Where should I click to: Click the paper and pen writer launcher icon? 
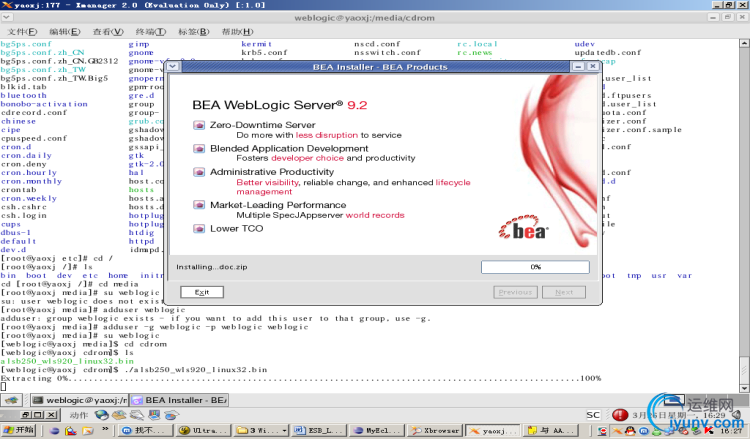click(x=136, y=415)
